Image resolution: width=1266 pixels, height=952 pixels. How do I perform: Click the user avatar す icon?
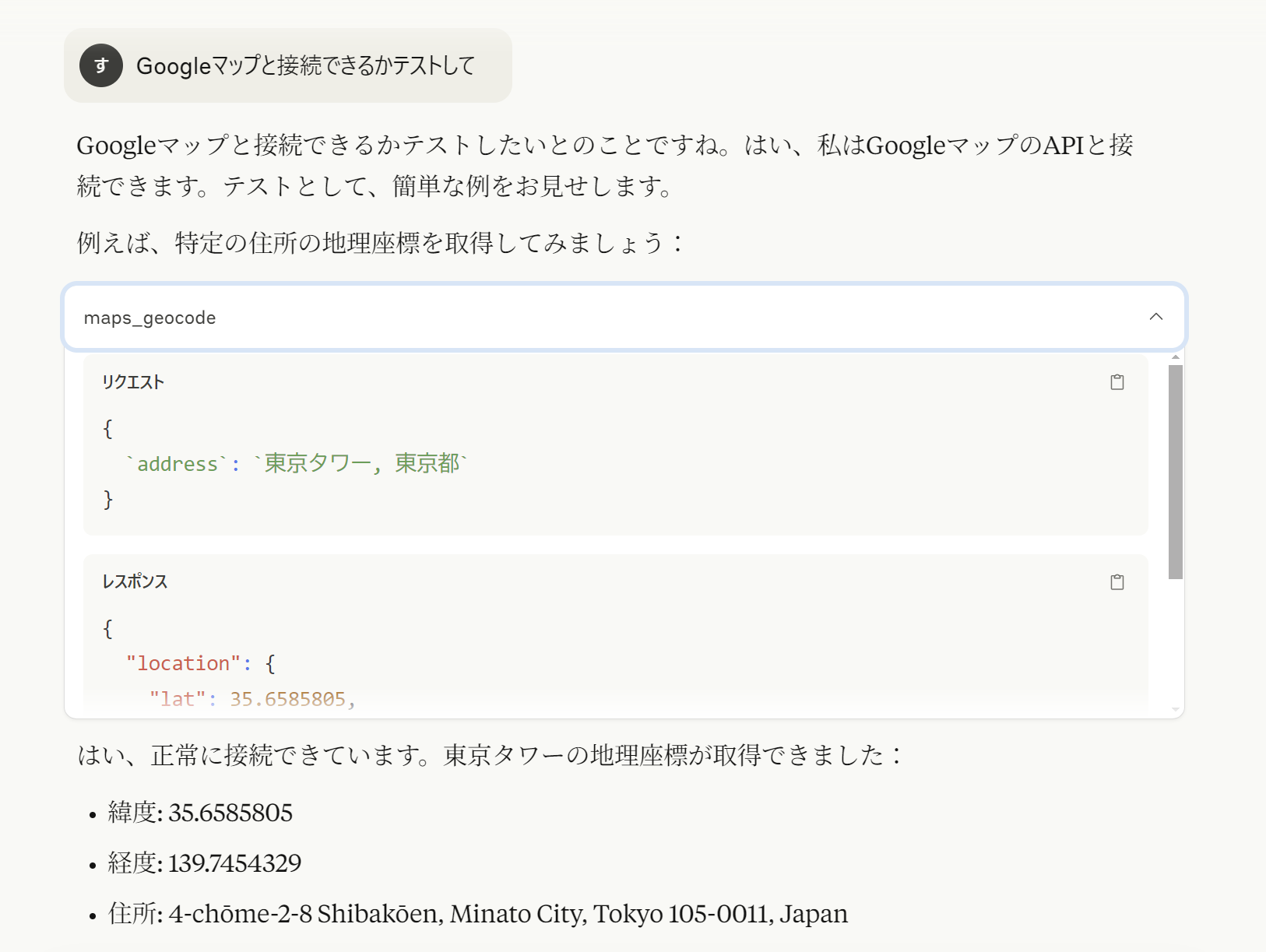(x=101, y=65)
